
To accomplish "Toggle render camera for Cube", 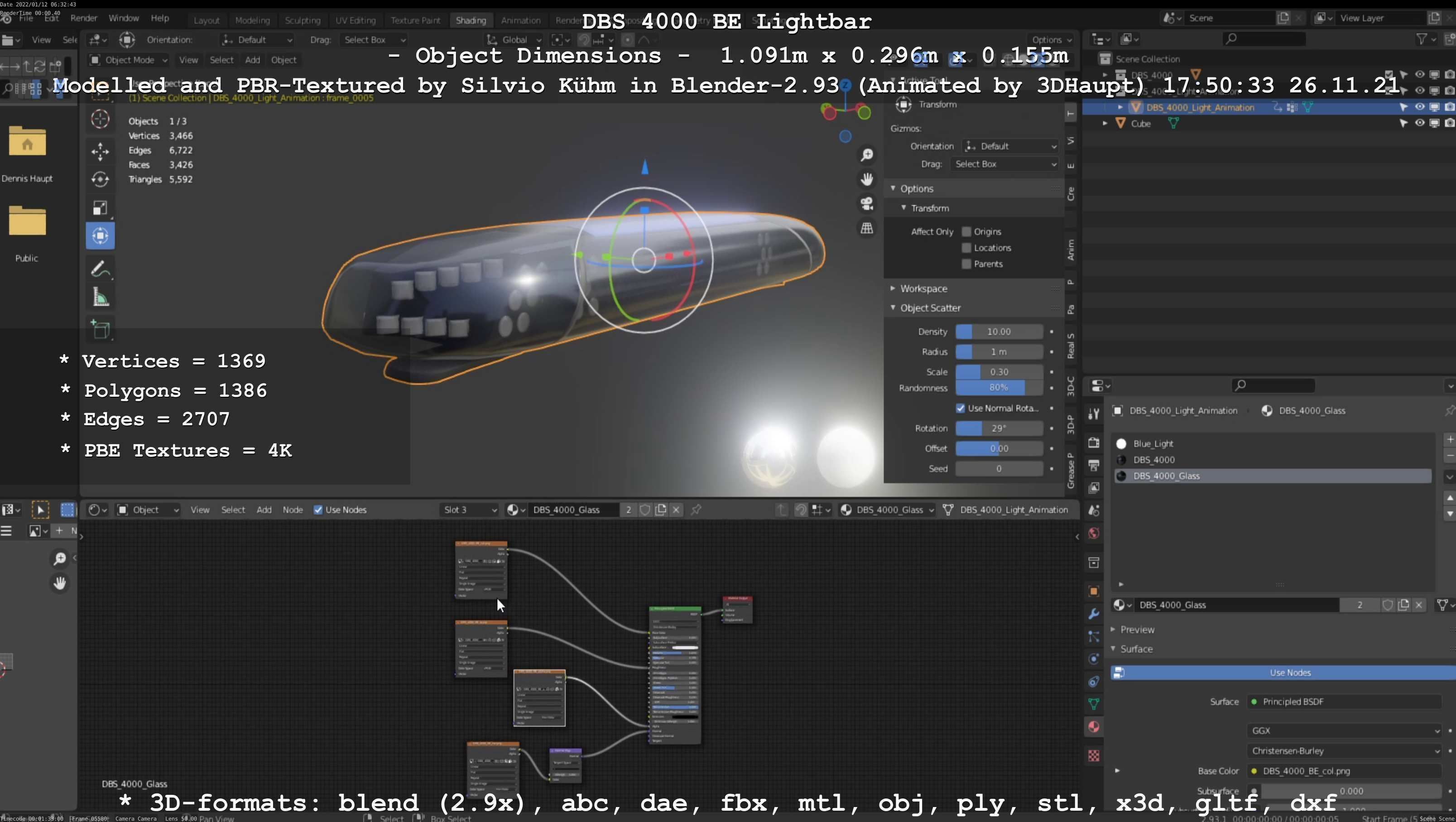I will coord(1449,123).
